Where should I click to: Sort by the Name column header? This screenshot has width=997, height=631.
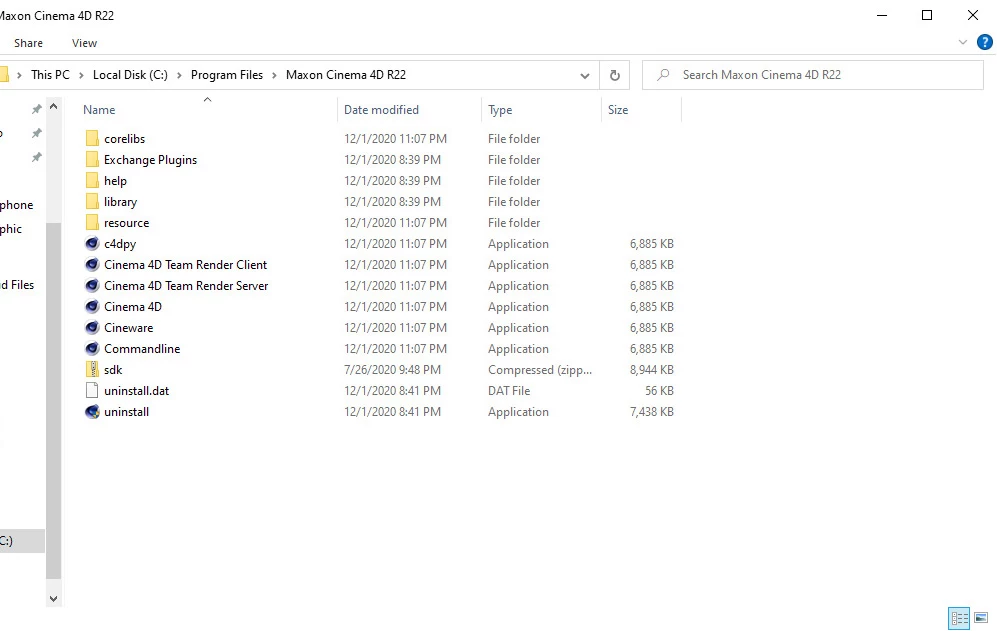[207, 109]
